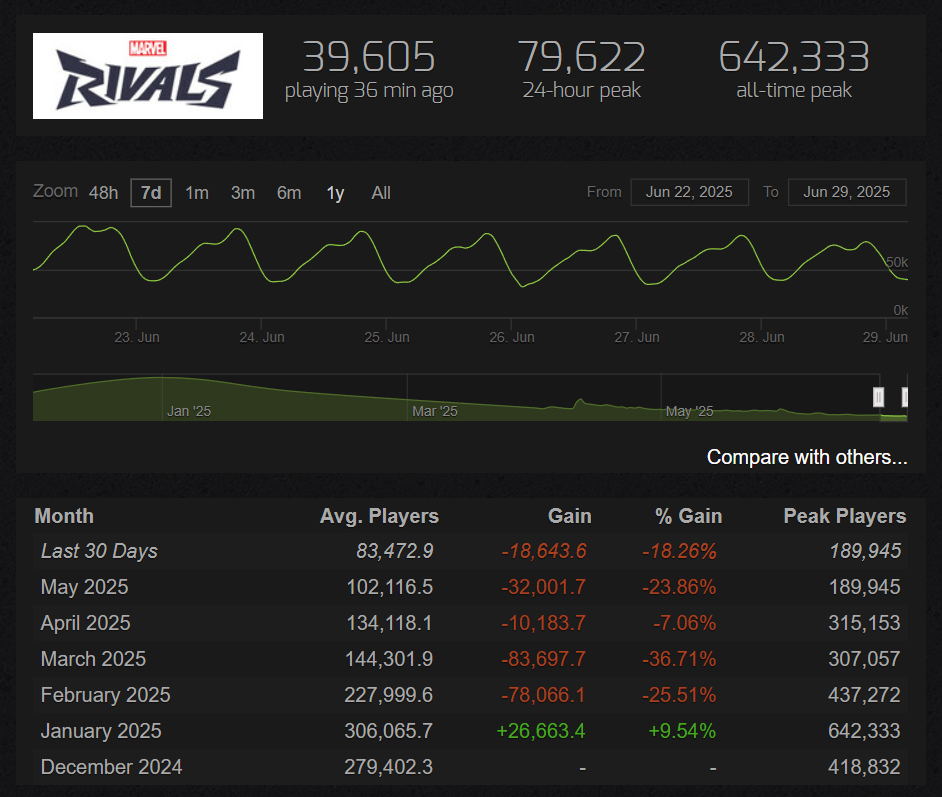
Task: Select the March 2025 row label
Action: (x=93, y=659)
